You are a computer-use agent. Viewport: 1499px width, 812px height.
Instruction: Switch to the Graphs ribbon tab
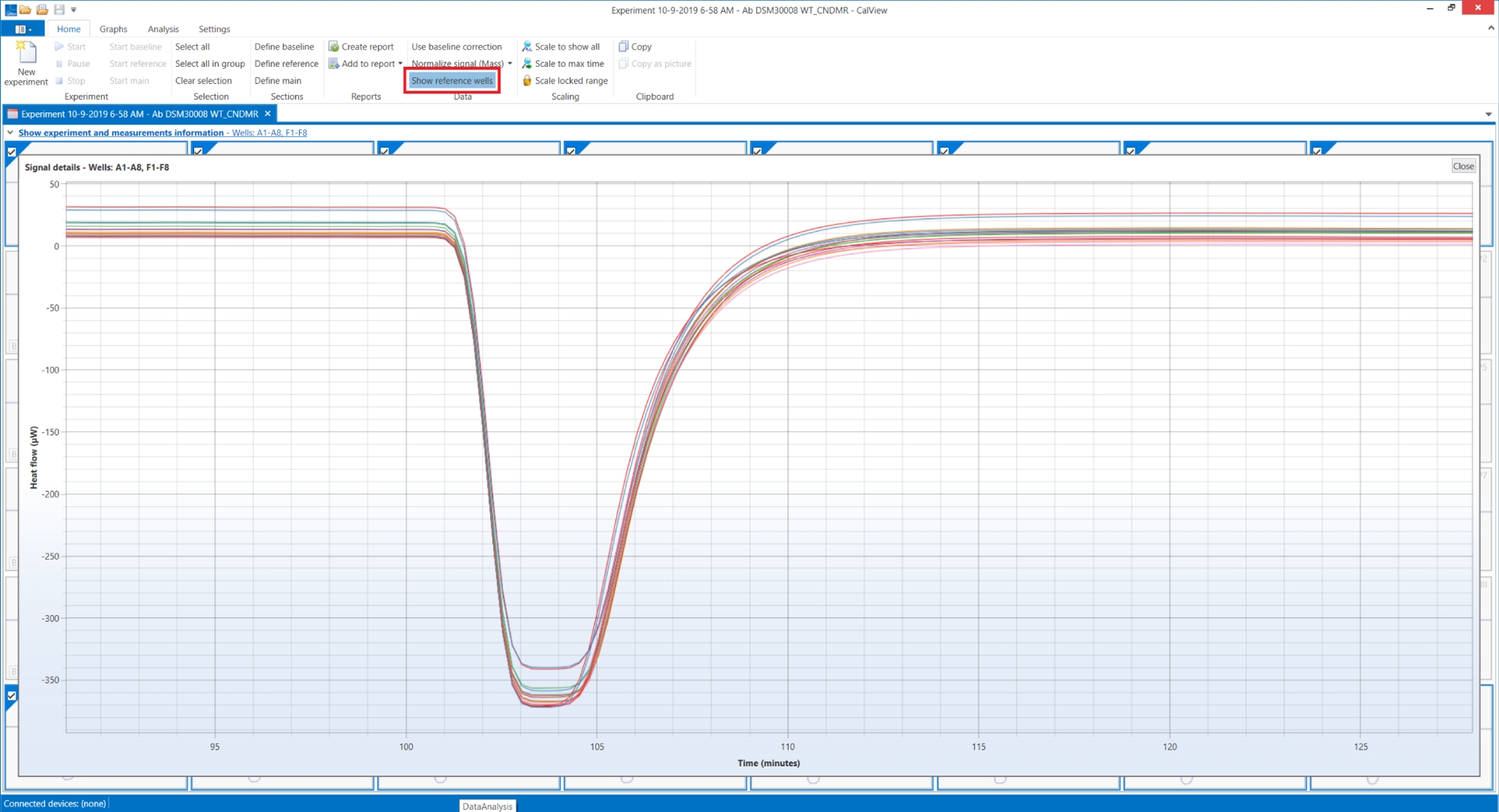(x=113, y=29)
